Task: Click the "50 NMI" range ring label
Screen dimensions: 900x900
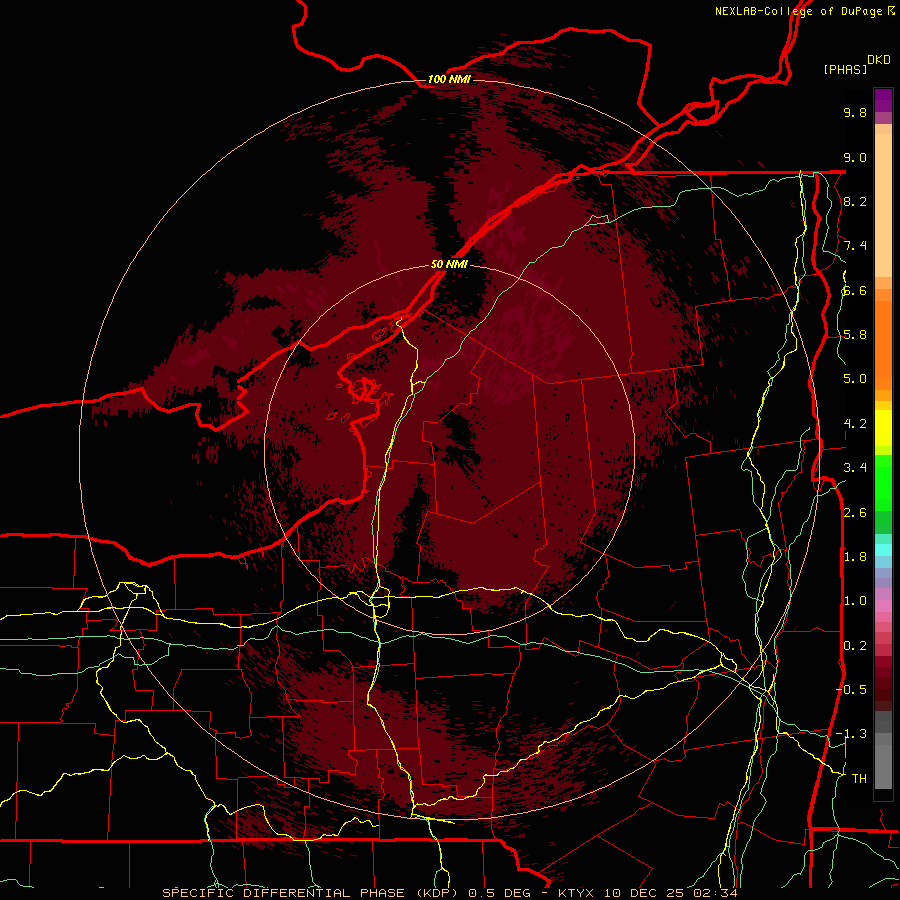Action: point(449,264)
